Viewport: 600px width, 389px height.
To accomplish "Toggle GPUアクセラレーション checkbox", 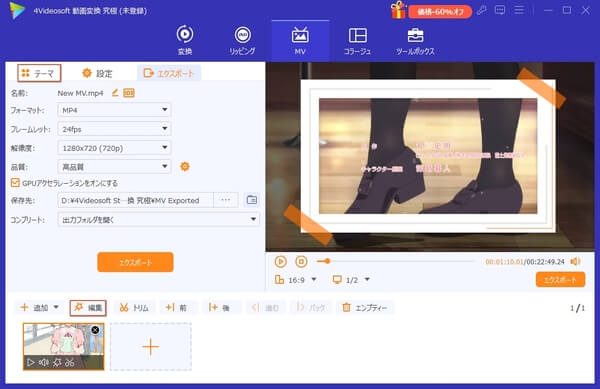I will (15, 183).
